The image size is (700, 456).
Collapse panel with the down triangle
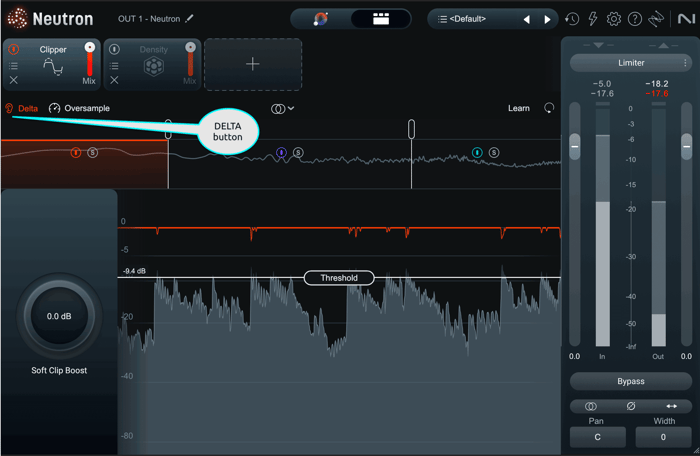(599, 46)
